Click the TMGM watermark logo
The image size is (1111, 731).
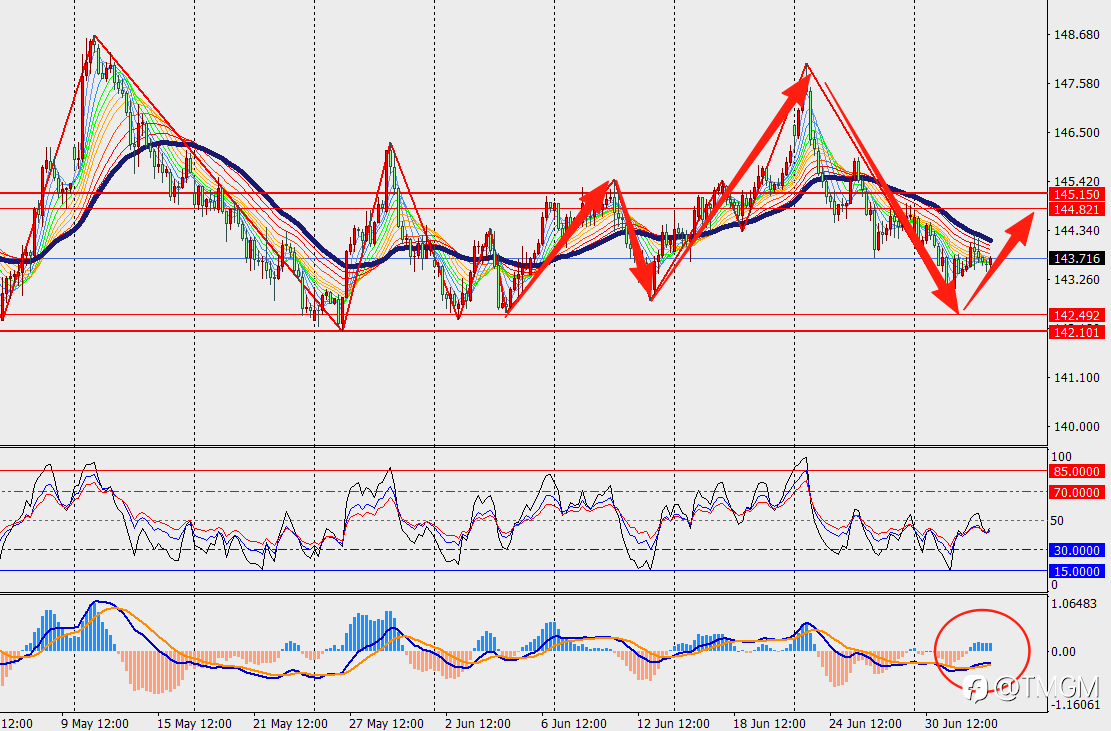[x=1032, y=687]
